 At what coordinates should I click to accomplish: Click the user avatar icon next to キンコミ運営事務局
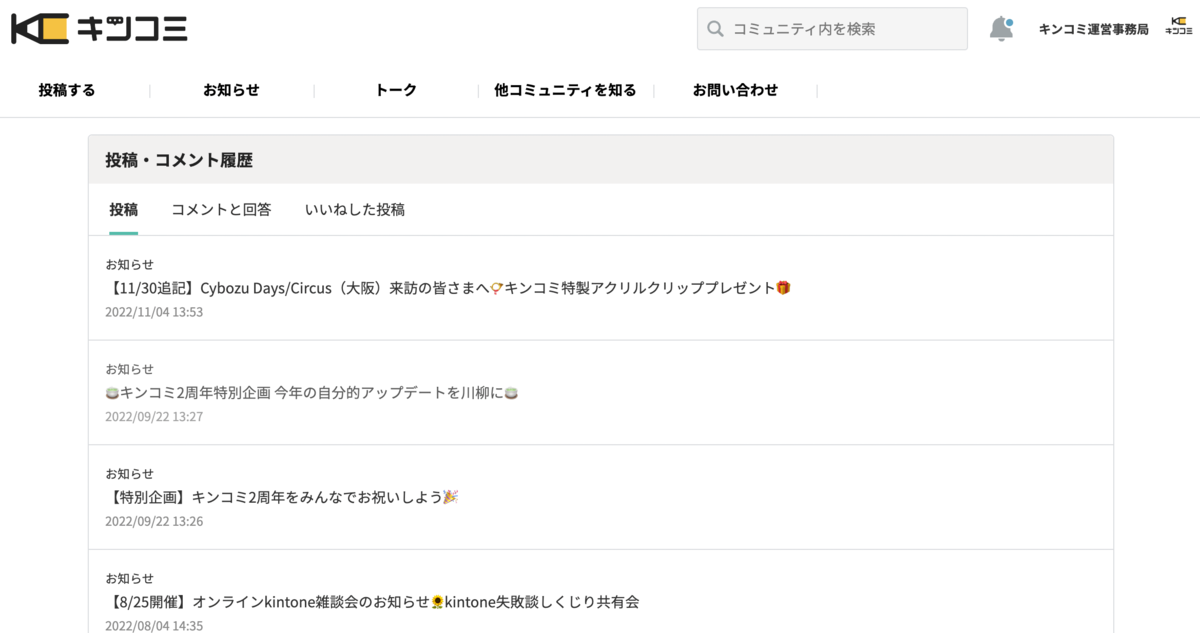1181,26
